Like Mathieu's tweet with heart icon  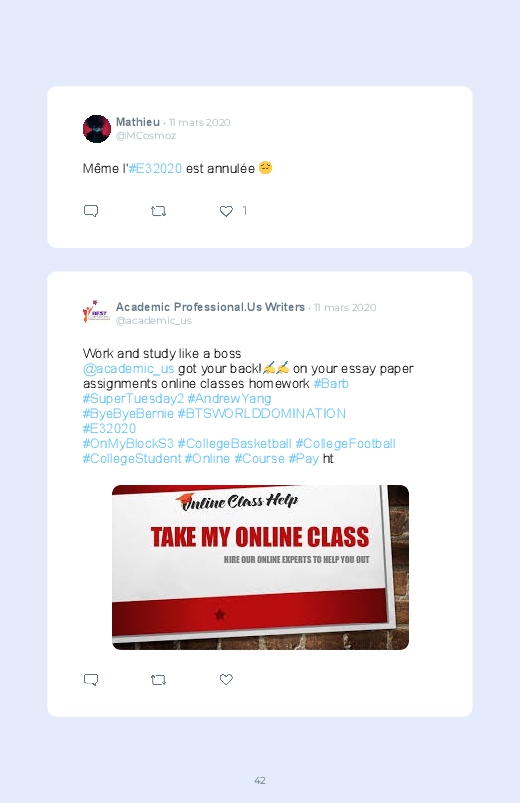click(226, 211)
